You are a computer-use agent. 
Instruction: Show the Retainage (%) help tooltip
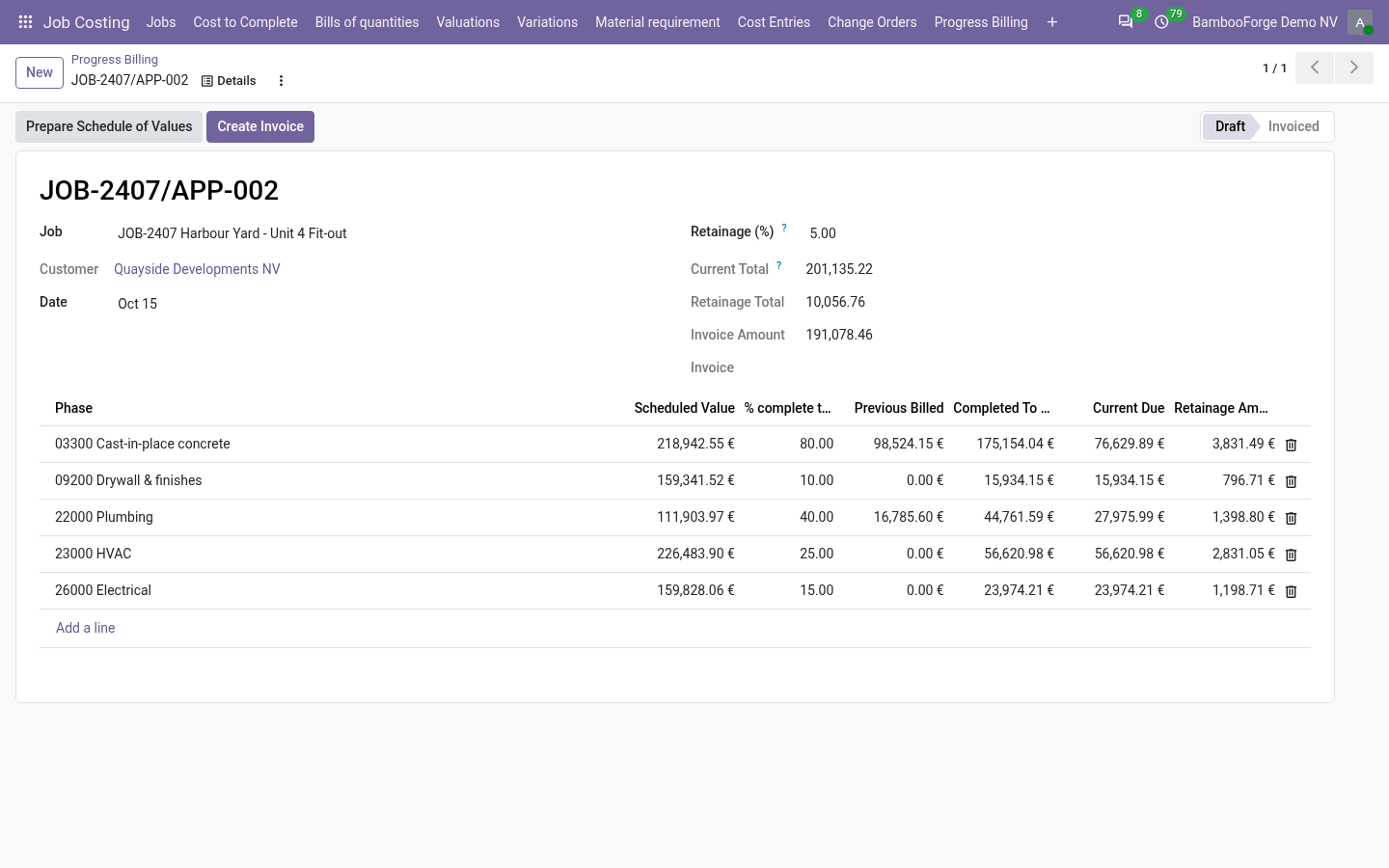coord(784,229)
